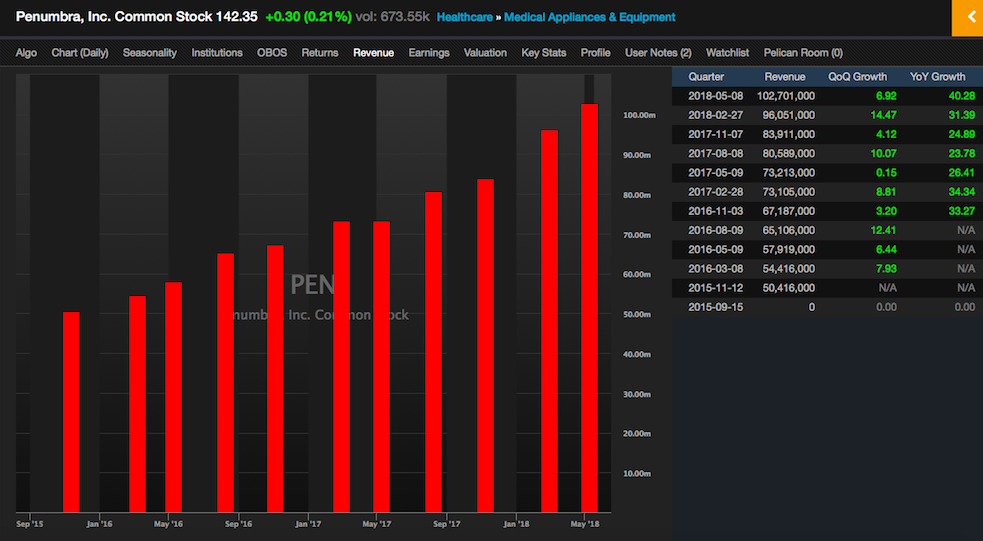983x541 pixels.
Task: Sort by the Revenue column header
Action: tap(785, 76)
